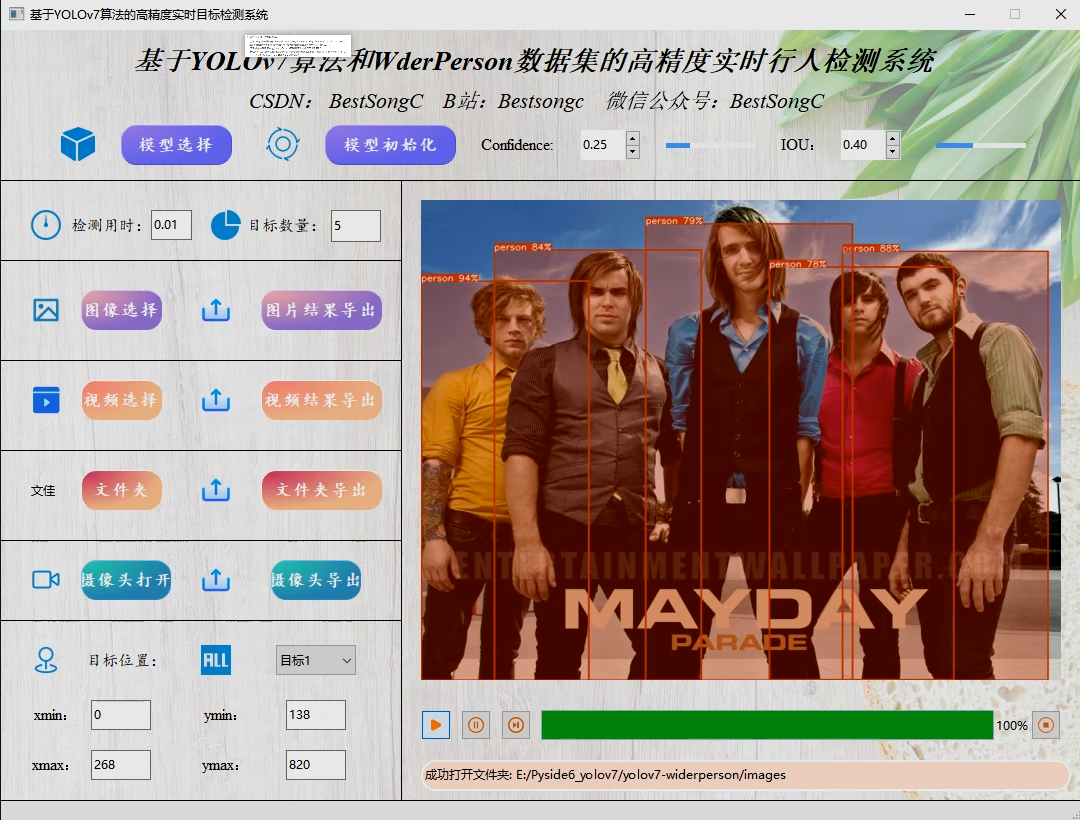The height and width of the screenshot is (820, 1080).
Task: Click the clock detection time icon
Action: point(46,225)
